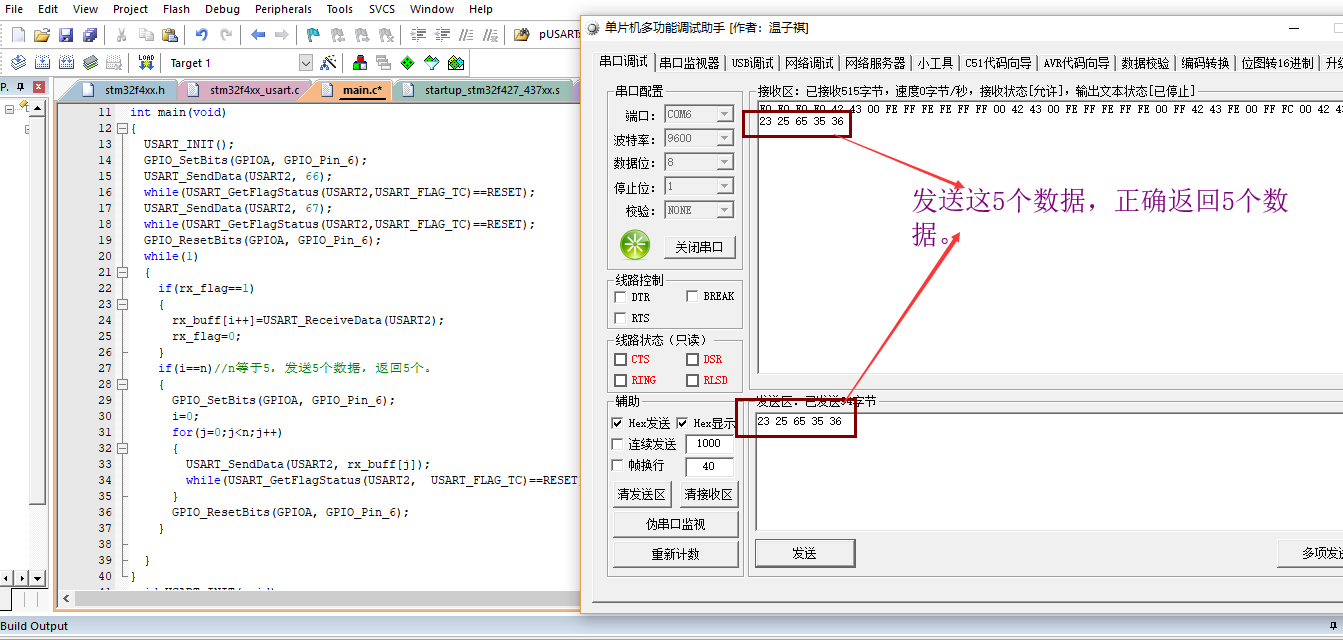
Task: Open 端口 COM6 dropdown
Action: [725, 114]
